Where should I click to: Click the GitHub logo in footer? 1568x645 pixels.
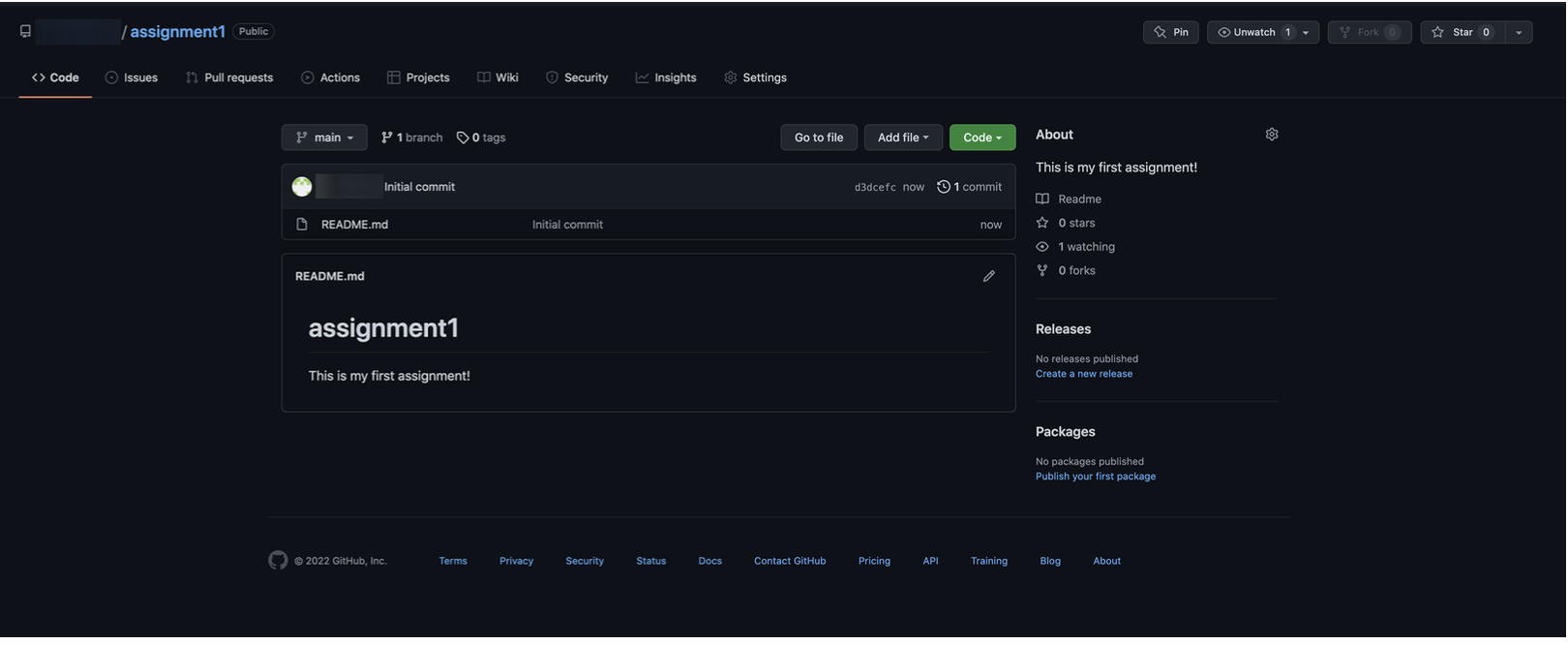(x=278, y=561)
